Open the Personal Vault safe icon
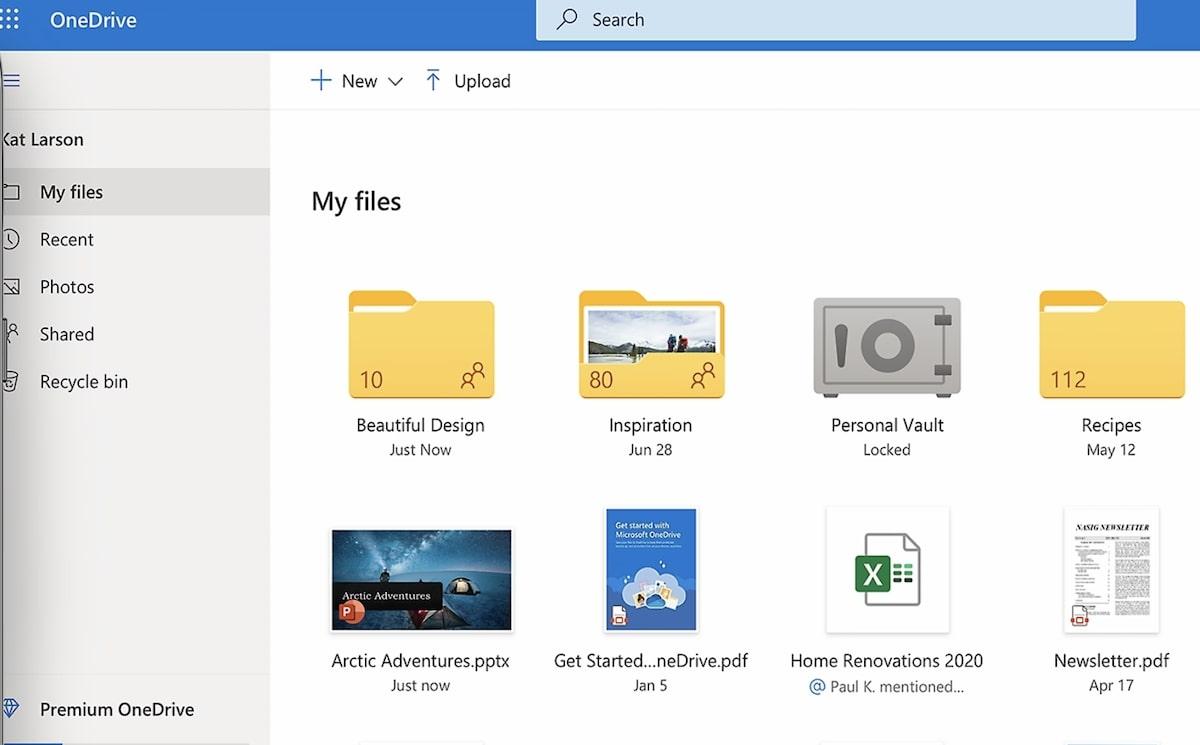Viewport: 1200px width, 745px height. tap(887, 346)
